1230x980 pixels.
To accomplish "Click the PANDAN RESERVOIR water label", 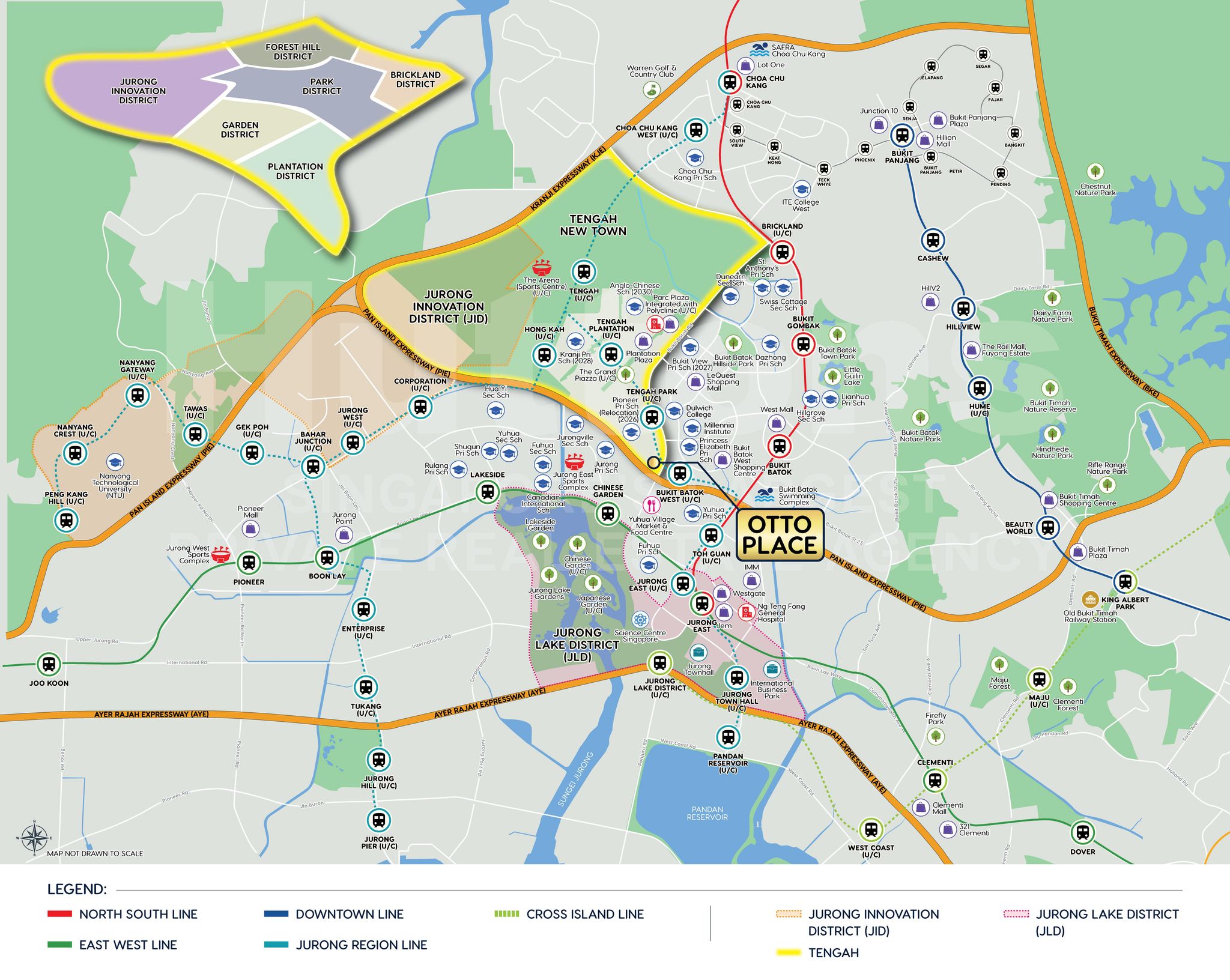I will point(707,813).
